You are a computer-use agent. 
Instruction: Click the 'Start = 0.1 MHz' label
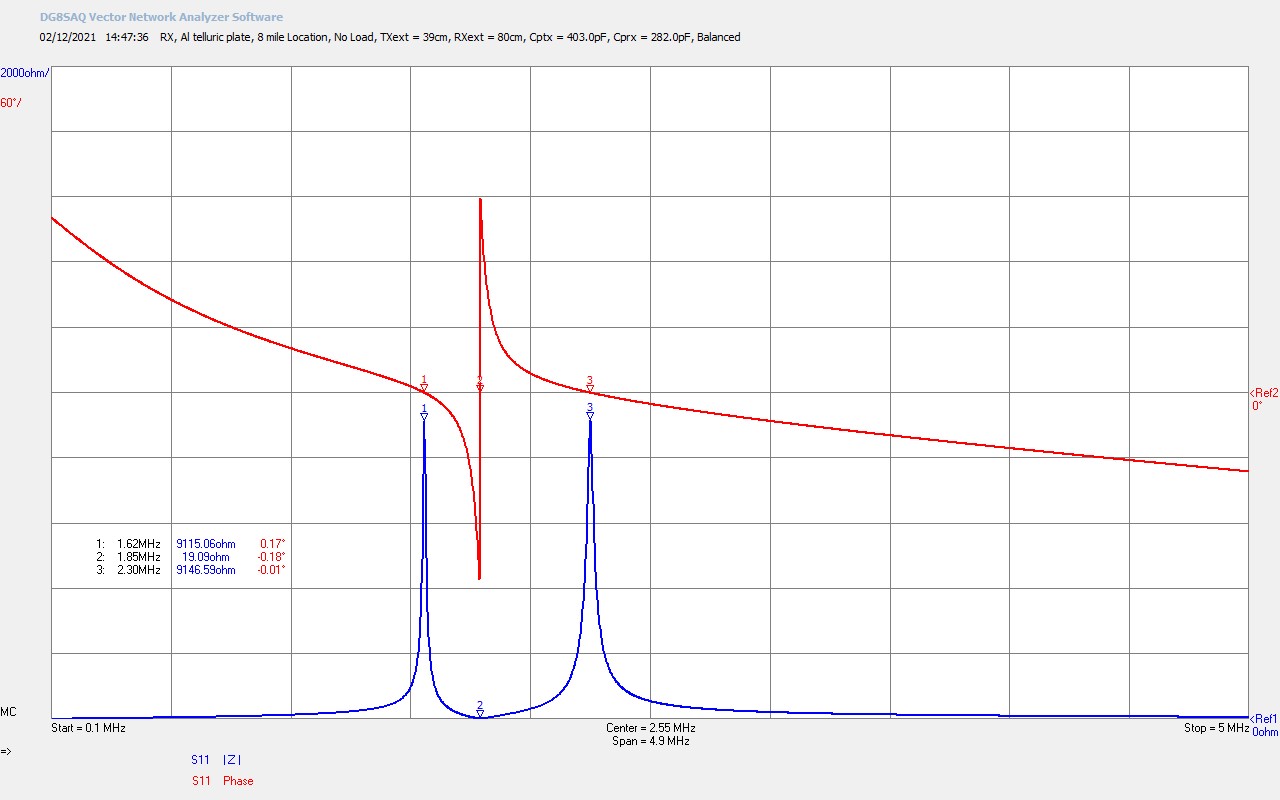[88, 728]
